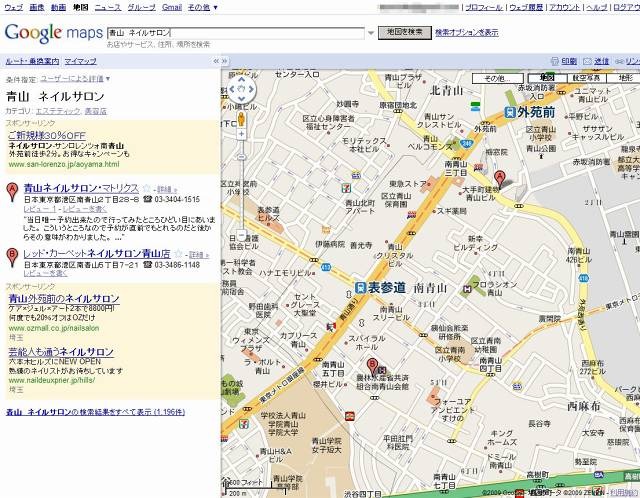Screen dimensions: 640x498
Task: Click the red B pin in the results list
Action: click(13, 258)
